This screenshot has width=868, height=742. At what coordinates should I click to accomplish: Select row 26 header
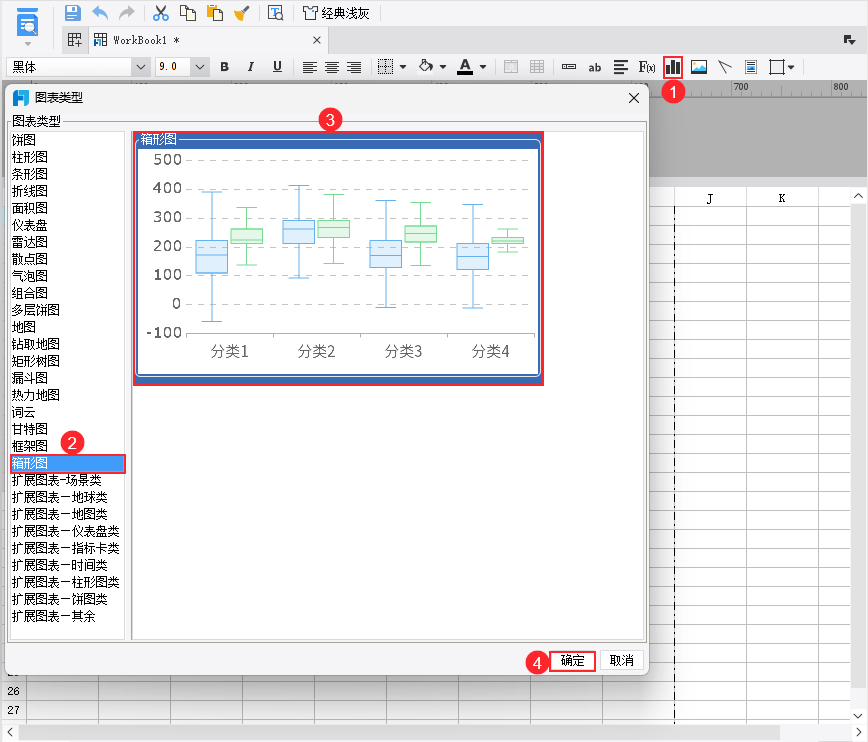click(13, 691)
